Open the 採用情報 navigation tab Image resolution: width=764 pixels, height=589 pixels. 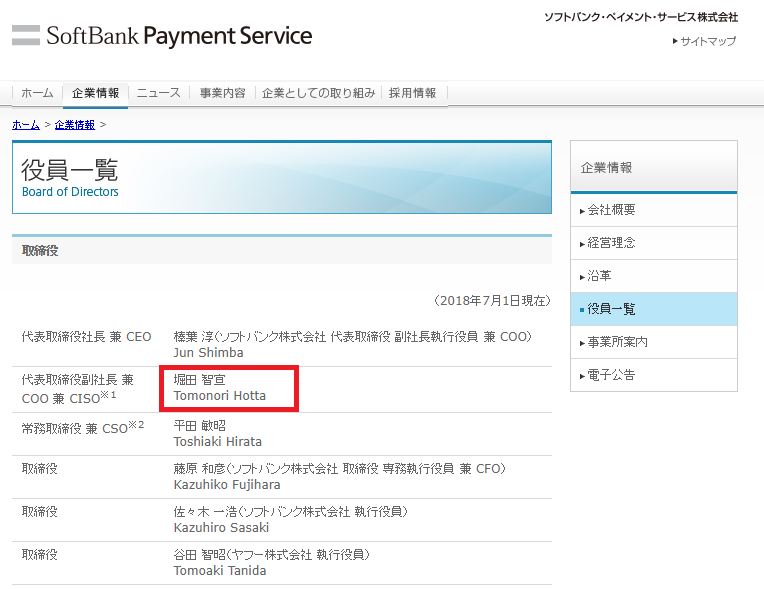click(413, 93)
